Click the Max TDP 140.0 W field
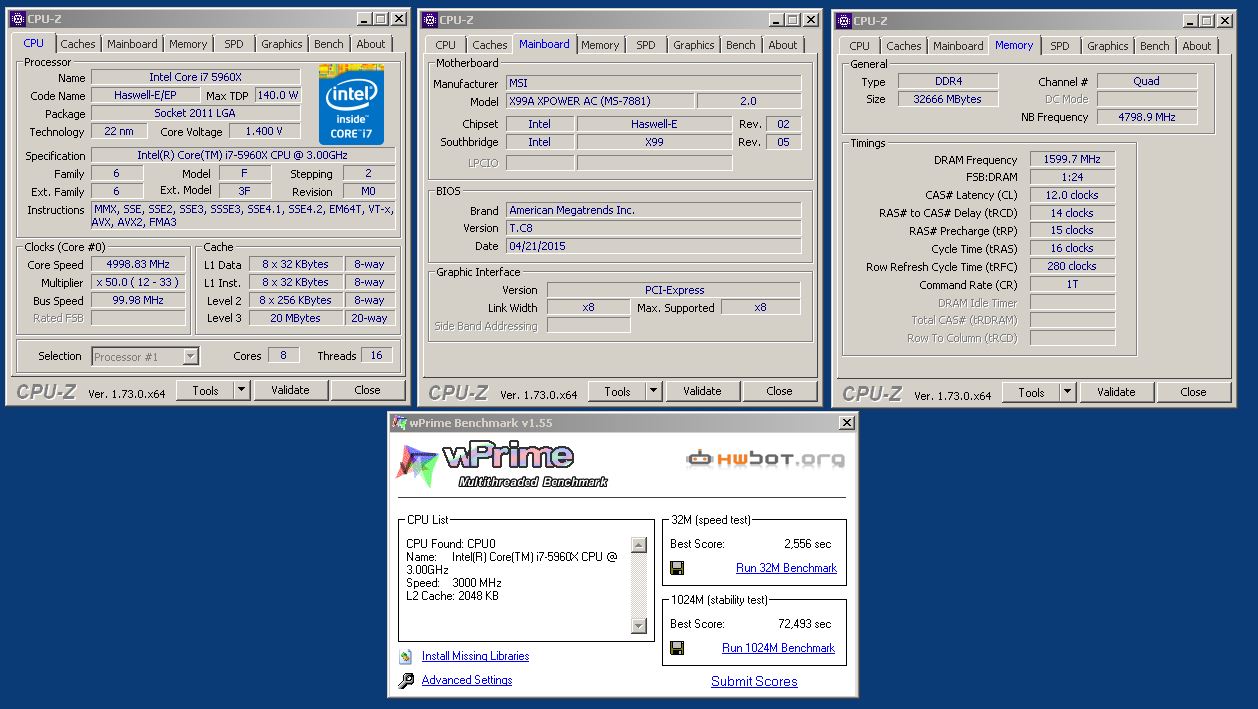1258x709 pixels. click(277, 95)
